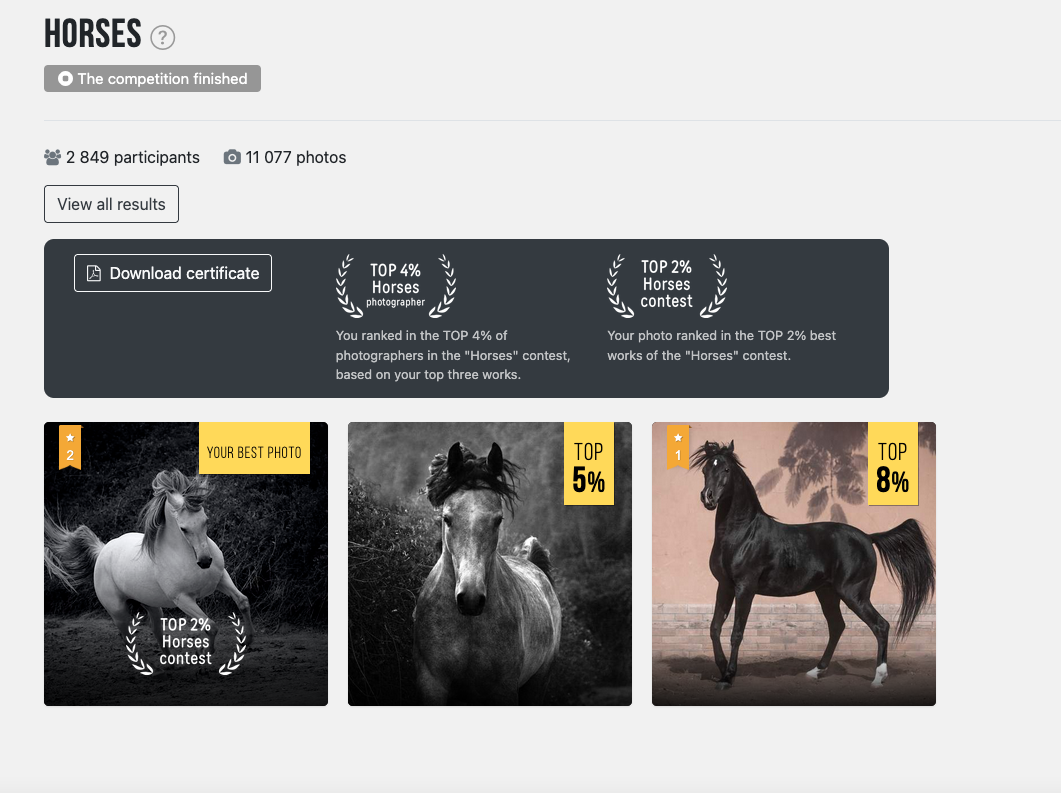This screenshot has width=1061, height=793.
Task: Click the star ribbon numbered 1 on black horse photo
Action: point(678,447)
